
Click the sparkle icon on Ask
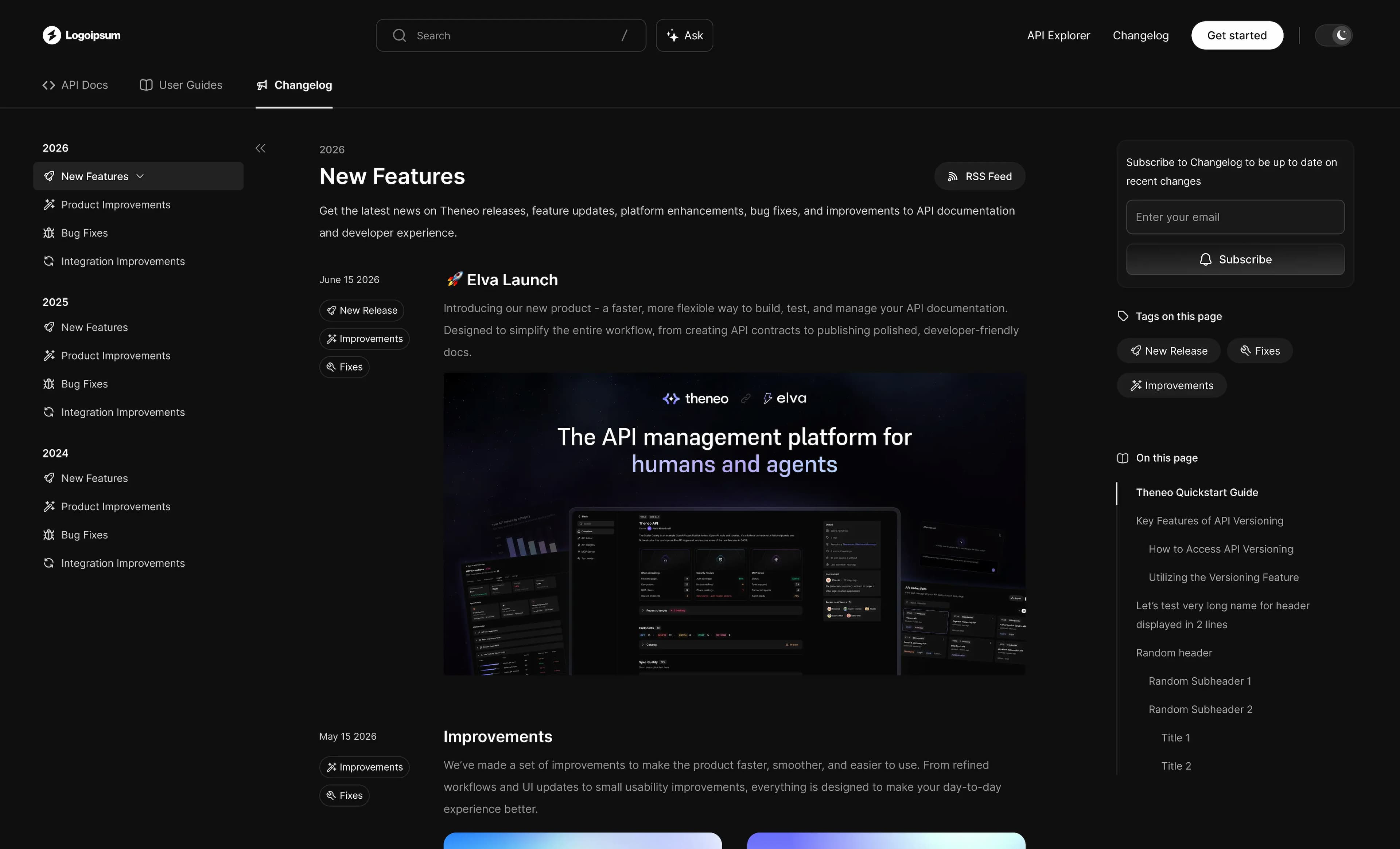(672, 35)
